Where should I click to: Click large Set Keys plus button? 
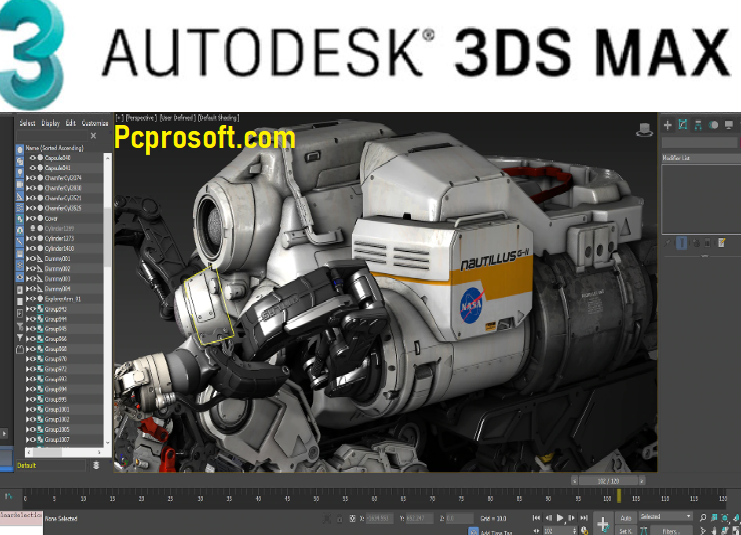pyautogui.click(x=603, y=524)
